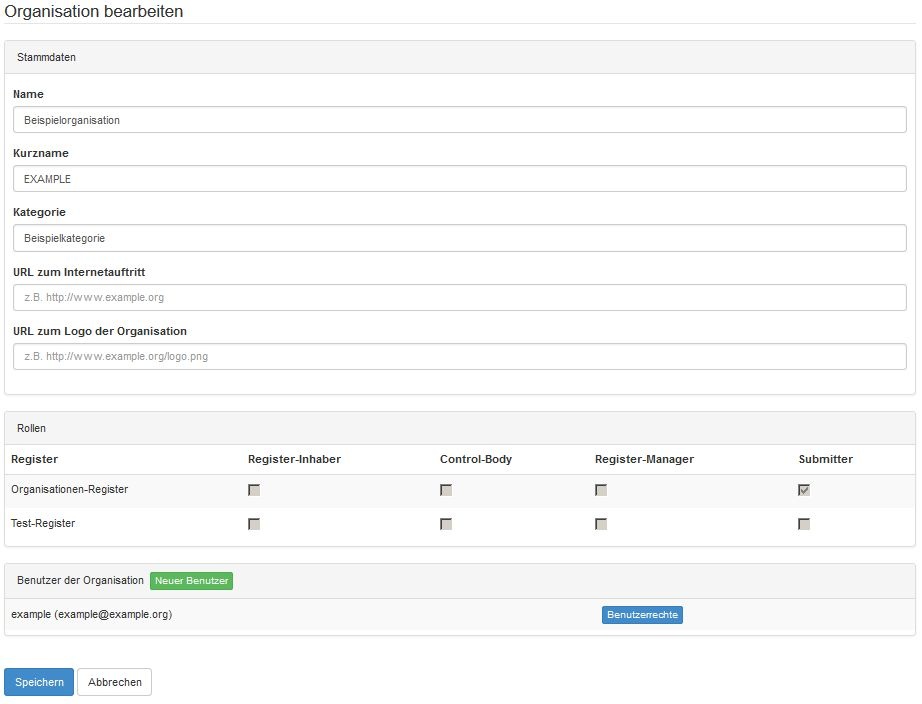The image size is (922, 704).
Task: Enable Submitter for Test-Register
Action: [x=804, y=524]
